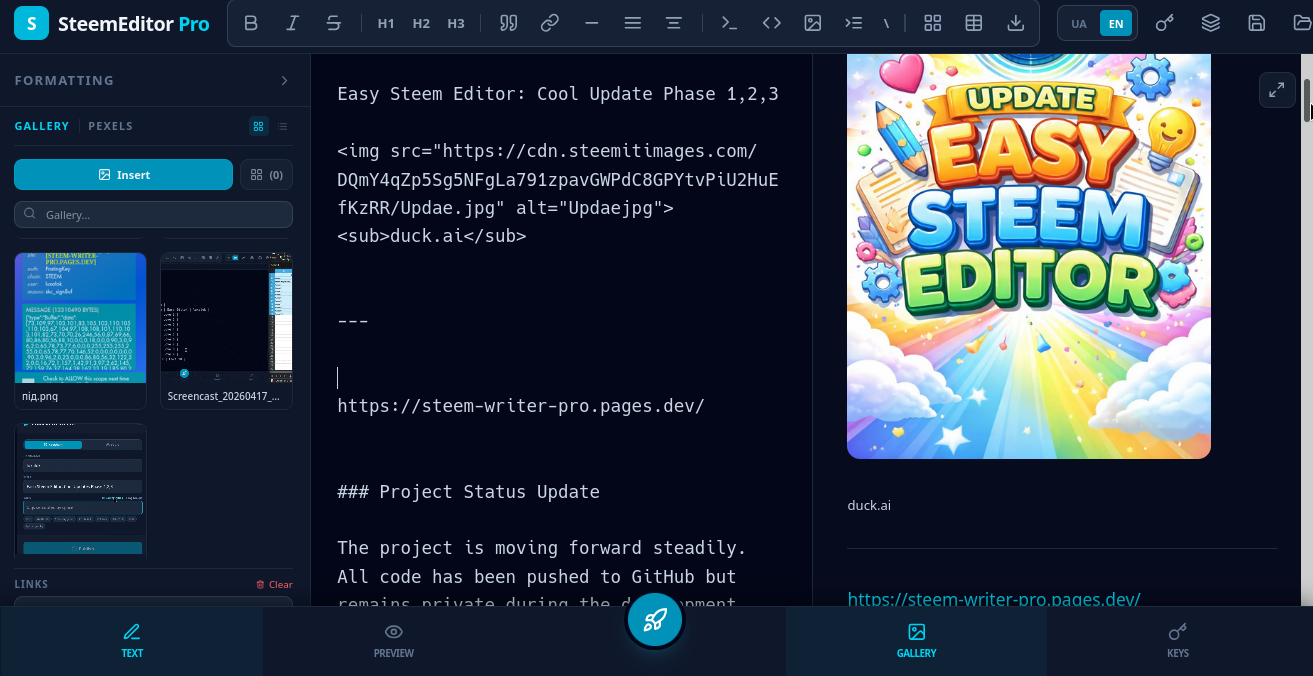Click the backslash icon in the toolbar
This screenshot has height=676, width=1313.
[886, 23]
